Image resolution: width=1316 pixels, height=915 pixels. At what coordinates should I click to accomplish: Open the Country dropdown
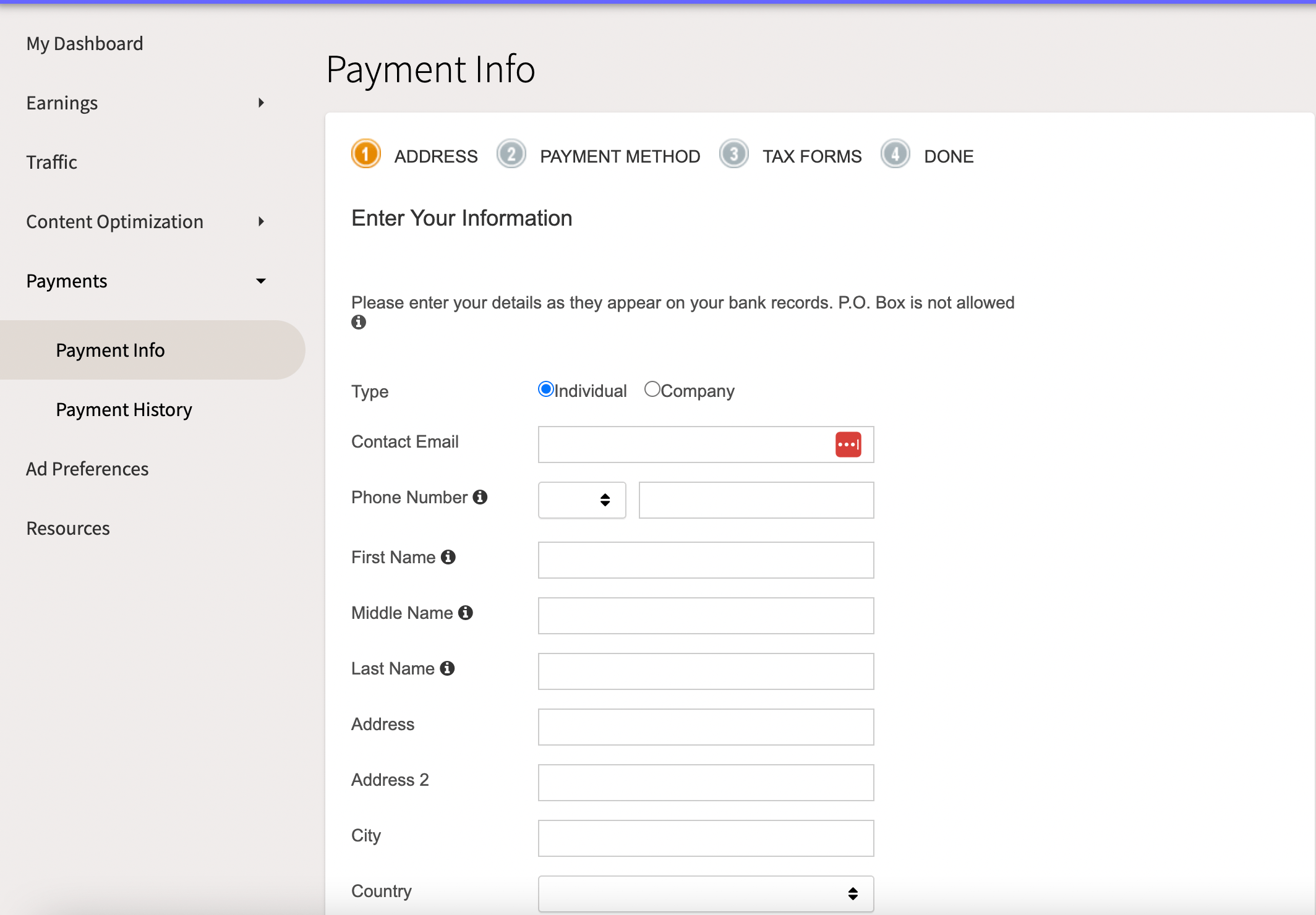[x=705, y=893]
